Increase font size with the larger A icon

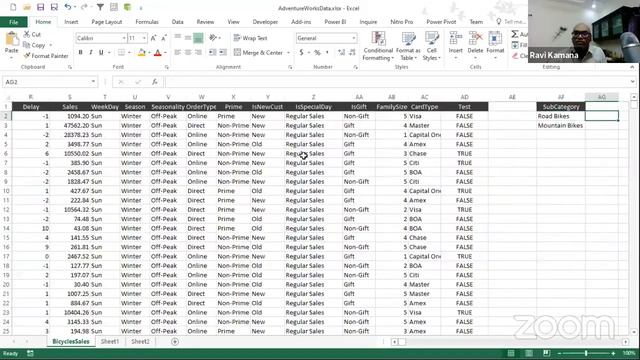(153, 38)
